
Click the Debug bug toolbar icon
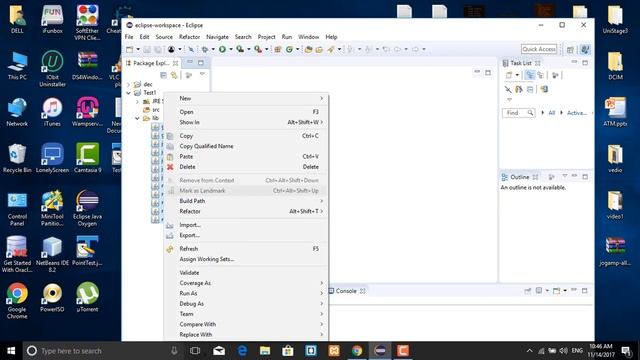204,49
